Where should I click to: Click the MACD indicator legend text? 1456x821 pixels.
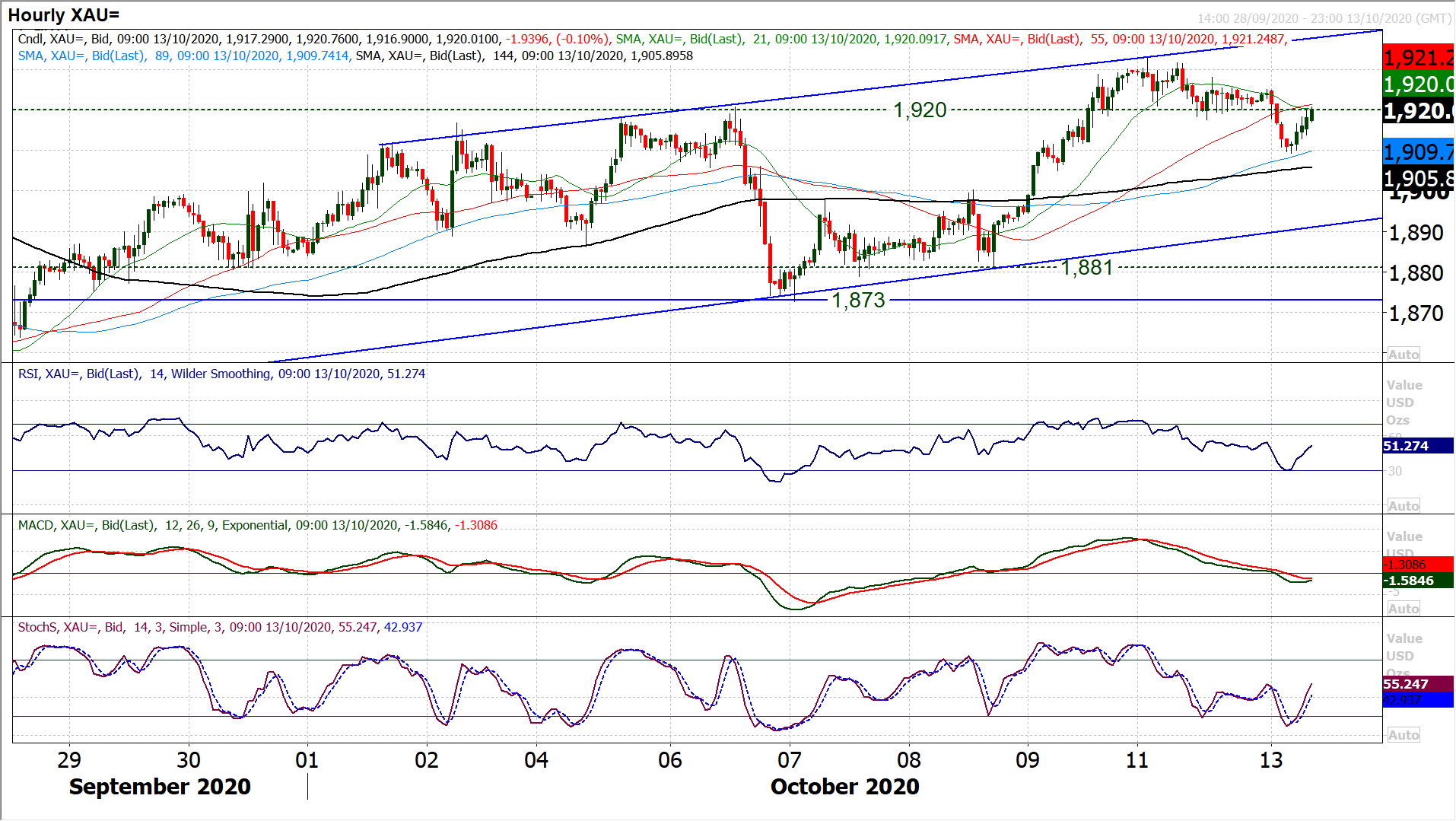[257, 525]
